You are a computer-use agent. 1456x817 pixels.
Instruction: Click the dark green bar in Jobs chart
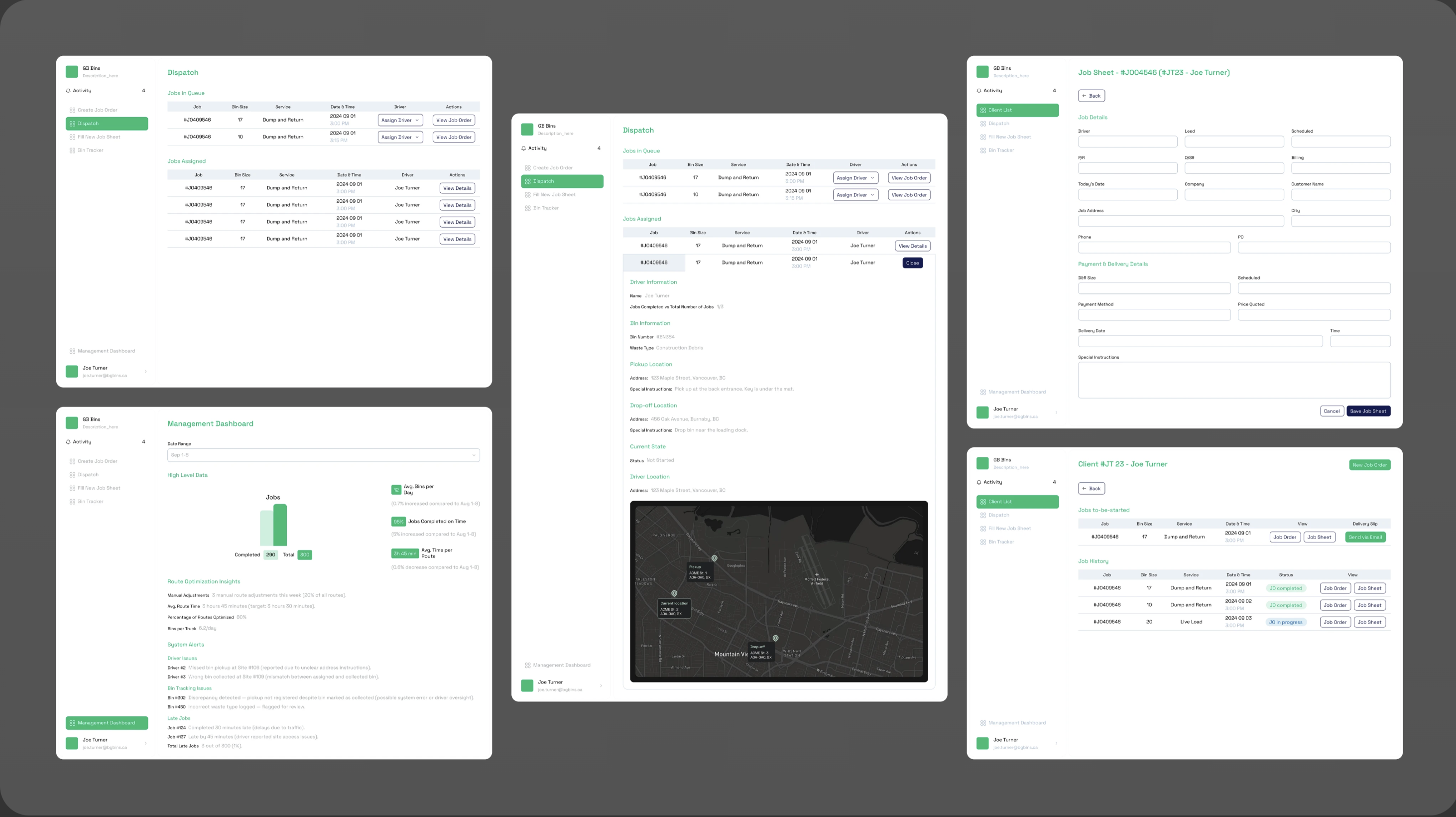pos(280,525)
